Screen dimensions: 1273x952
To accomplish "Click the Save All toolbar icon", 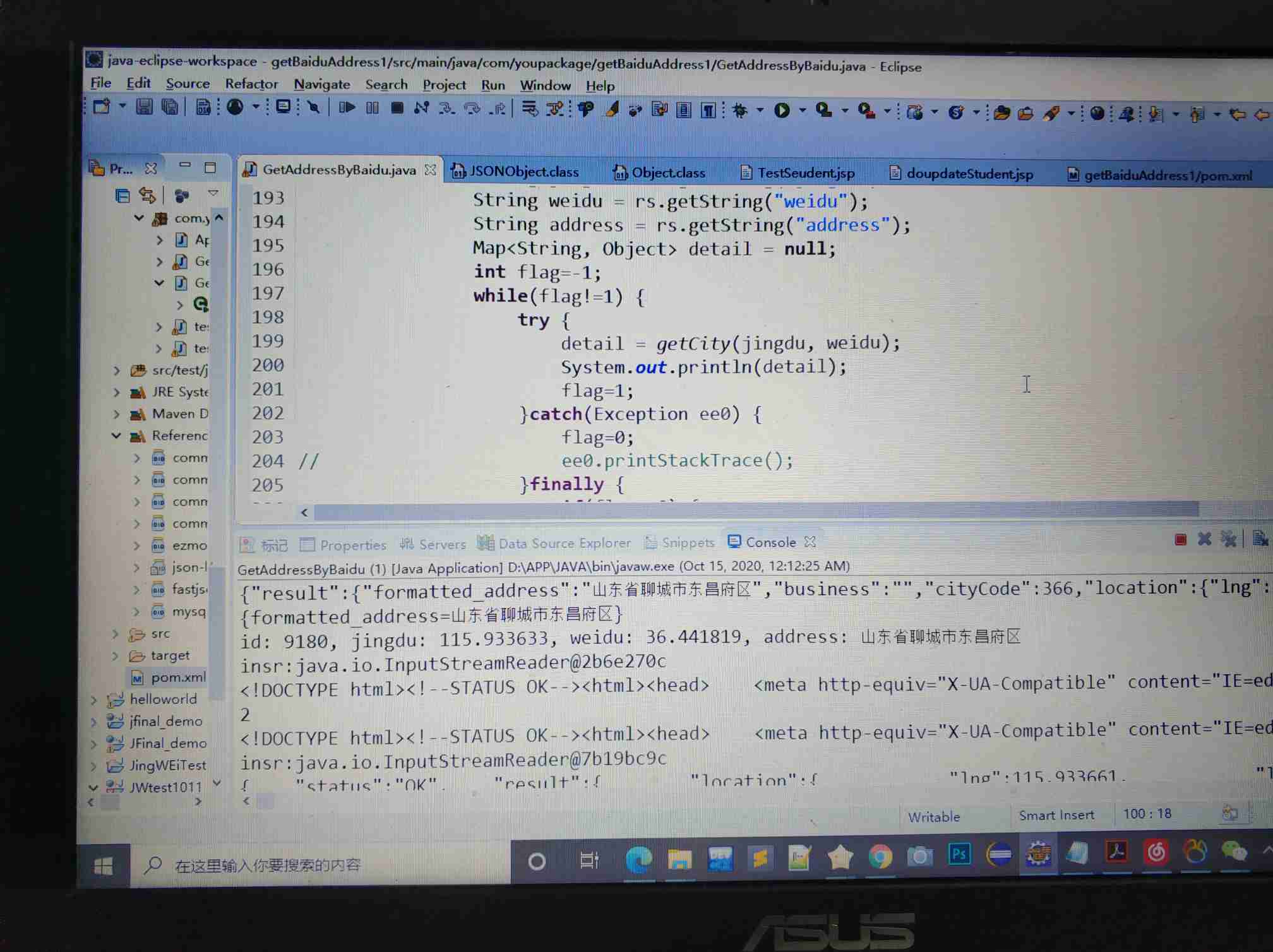I will 169,107.
